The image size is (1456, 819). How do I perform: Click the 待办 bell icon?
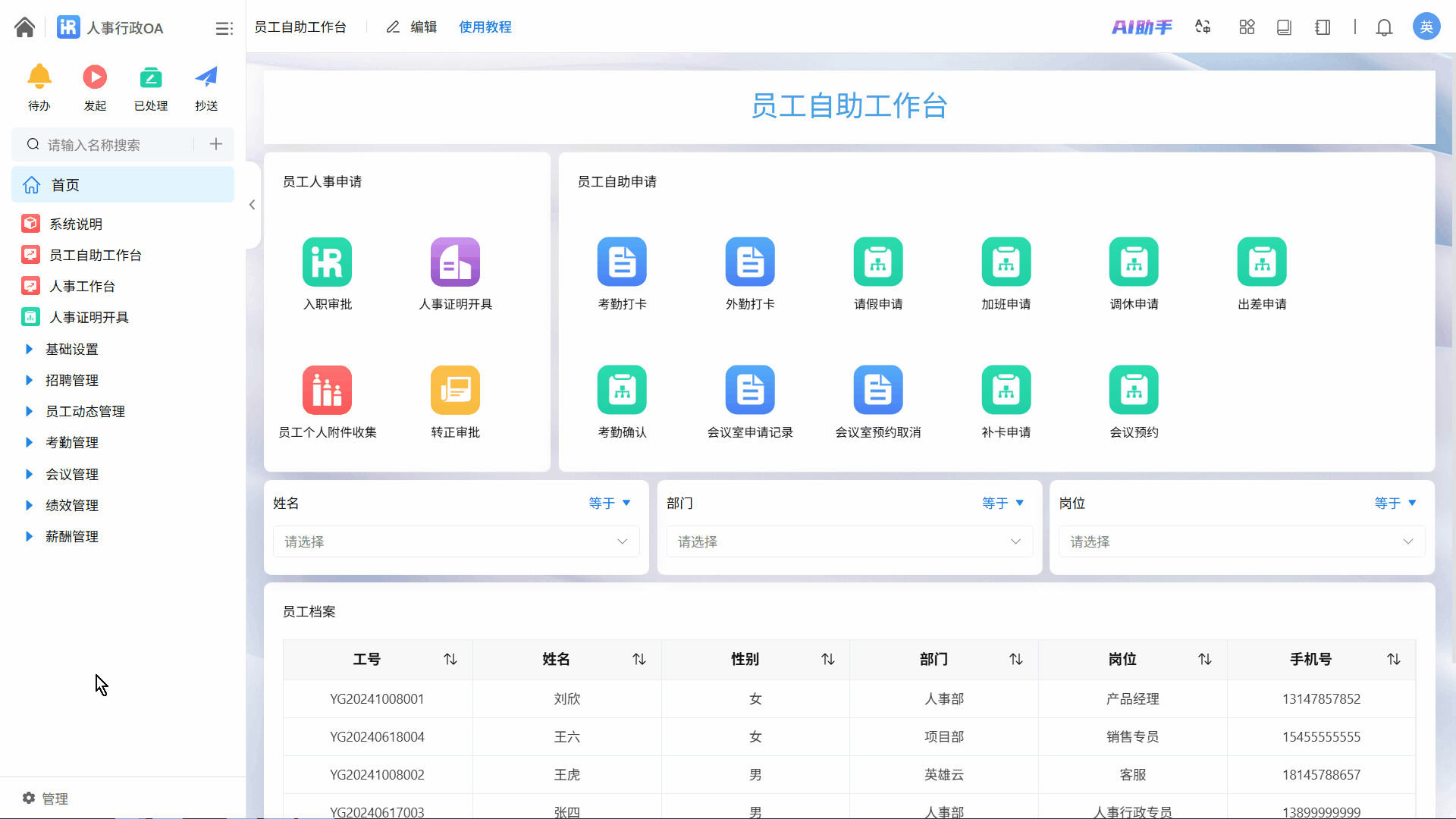[39, 77]
